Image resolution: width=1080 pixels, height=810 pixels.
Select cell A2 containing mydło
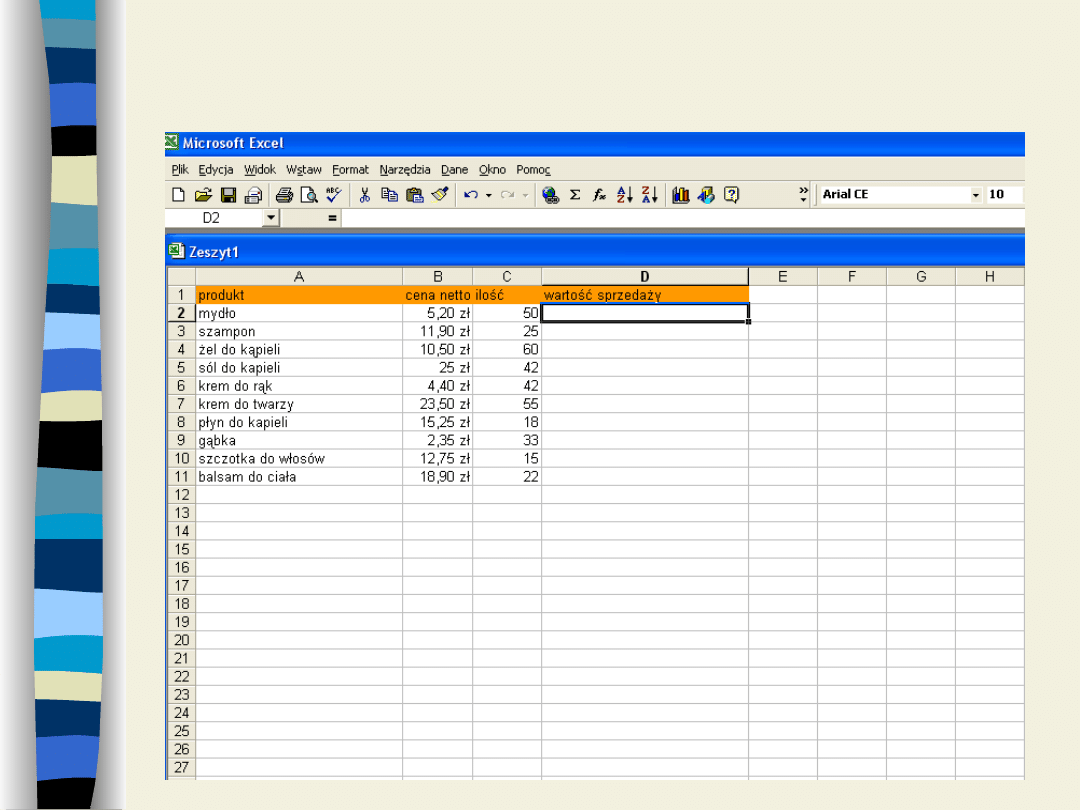pos(298,313)
